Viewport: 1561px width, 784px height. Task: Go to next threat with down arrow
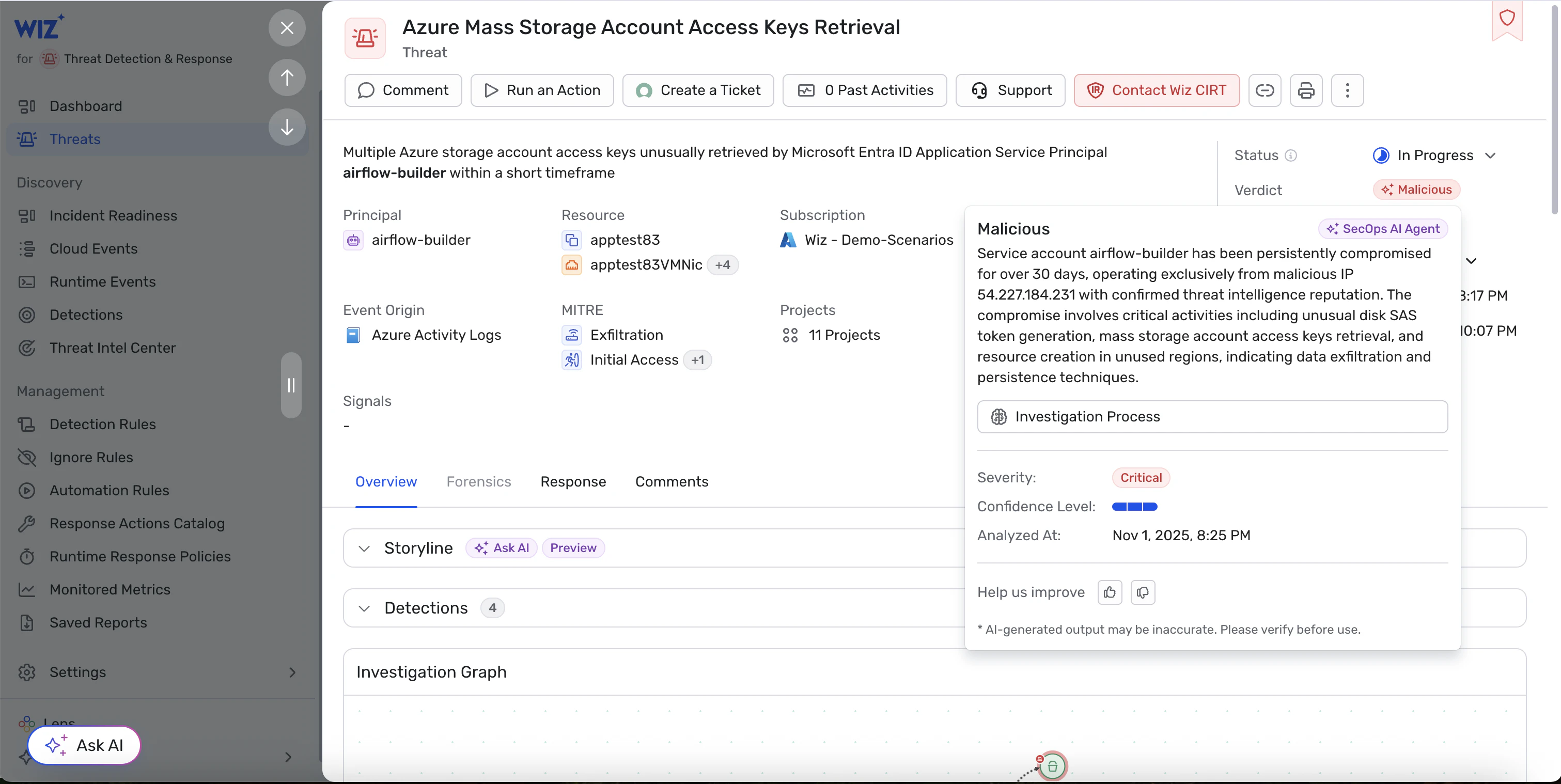pyautogui.click(x=287, y=127)
